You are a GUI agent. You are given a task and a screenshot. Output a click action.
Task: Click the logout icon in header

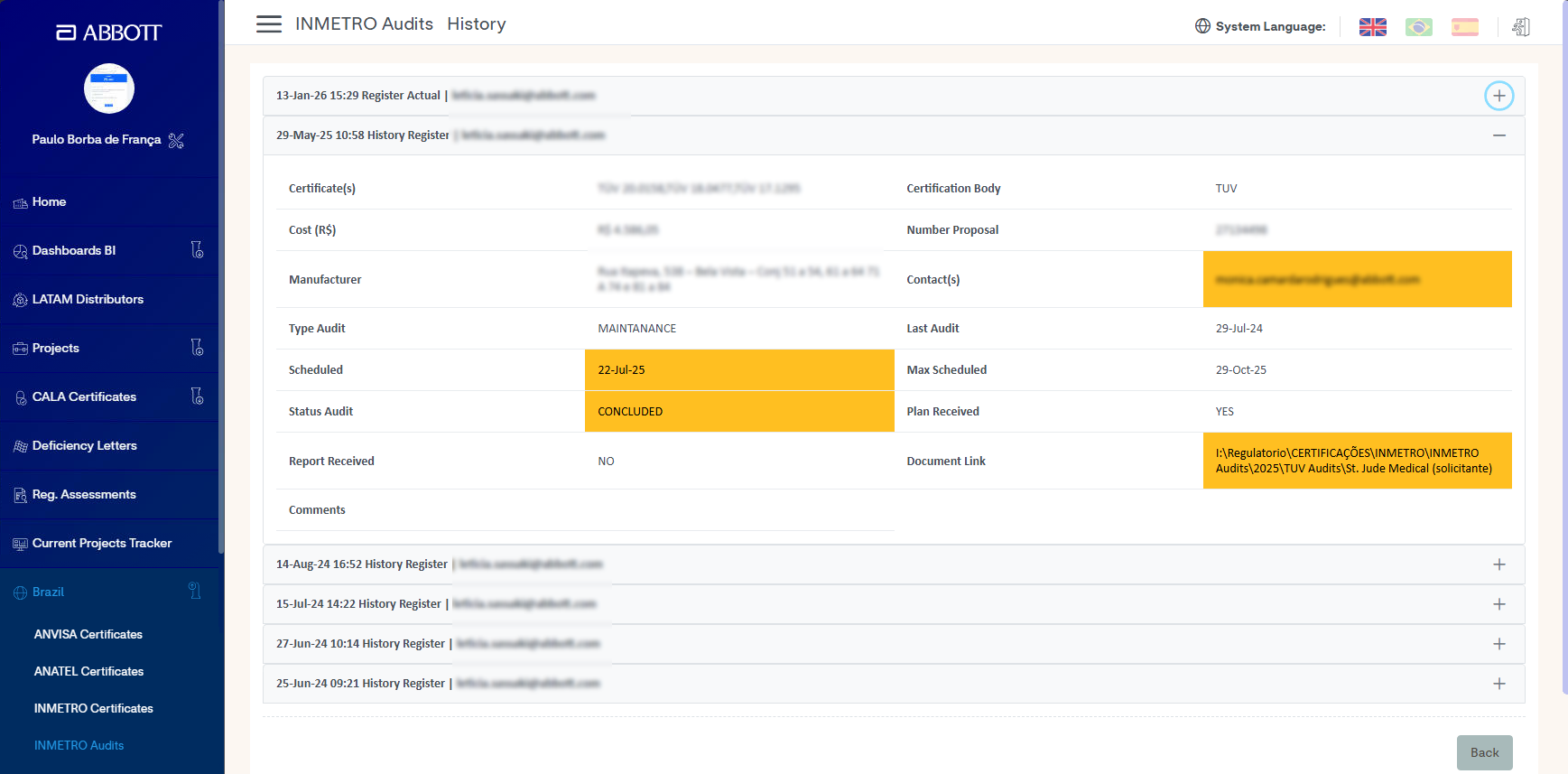1521,27
